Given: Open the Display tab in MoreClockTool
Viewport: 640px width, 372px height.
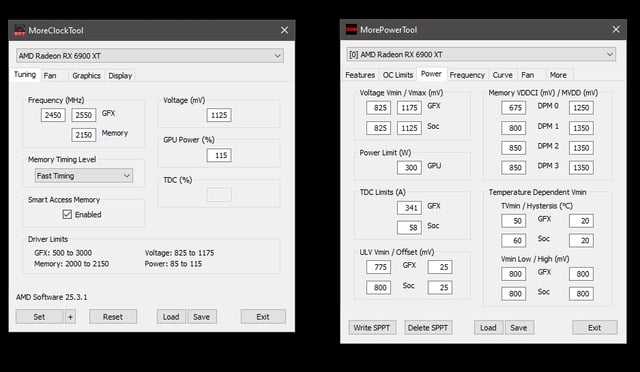Looking at the screenshot, I should (120, 76).
